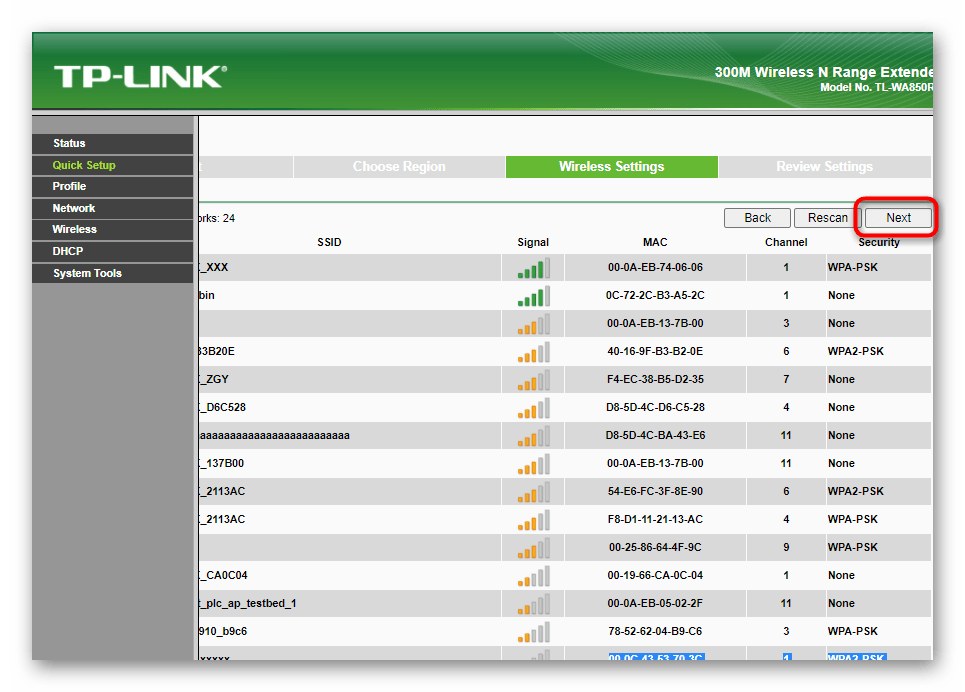The height and width of the screenshot is (692, 965).
Task: Open the Status menu in sidebar
Action: (70, 144)
